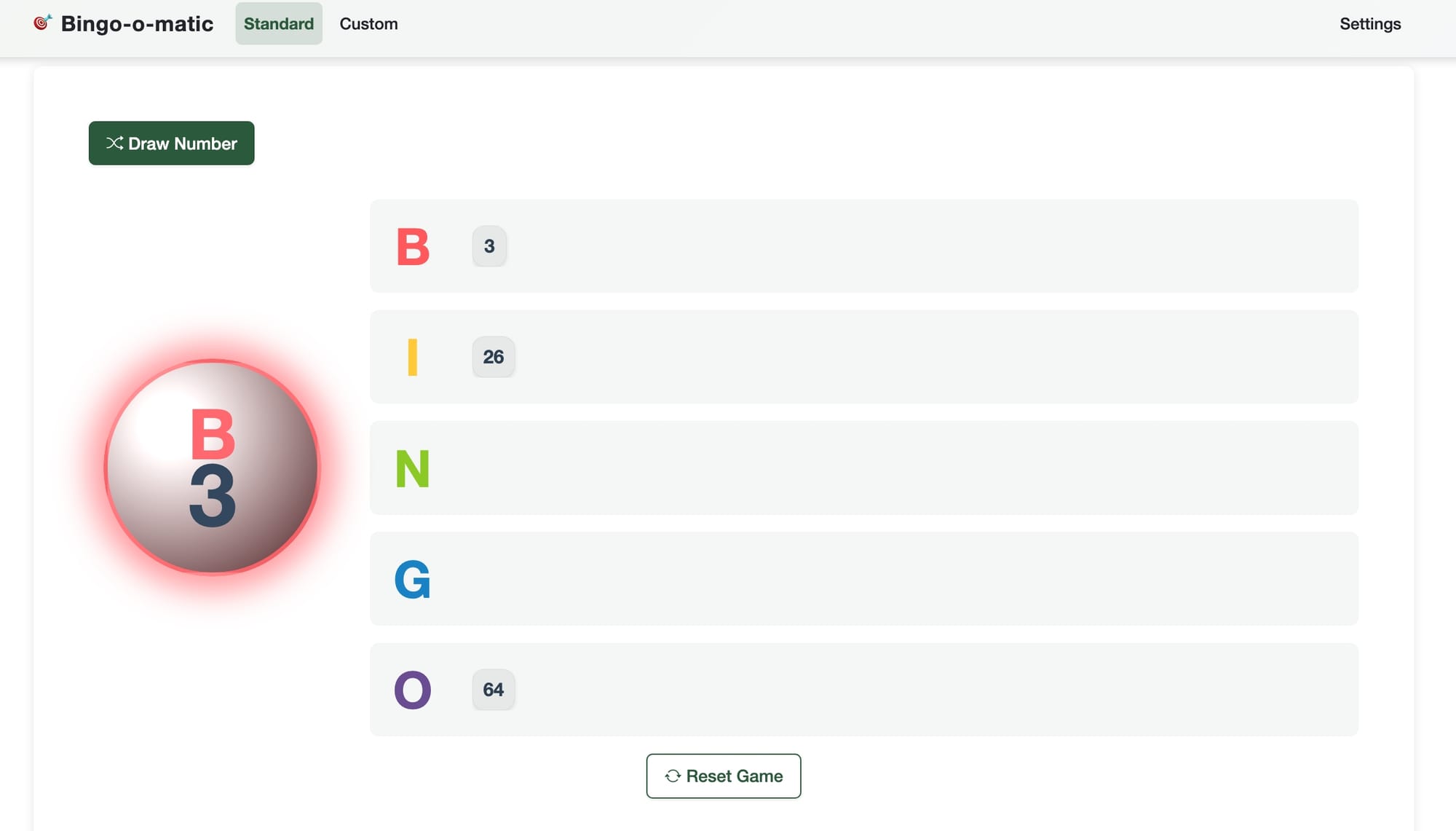
Task: Click the red letter B row header
Action: 413,246
